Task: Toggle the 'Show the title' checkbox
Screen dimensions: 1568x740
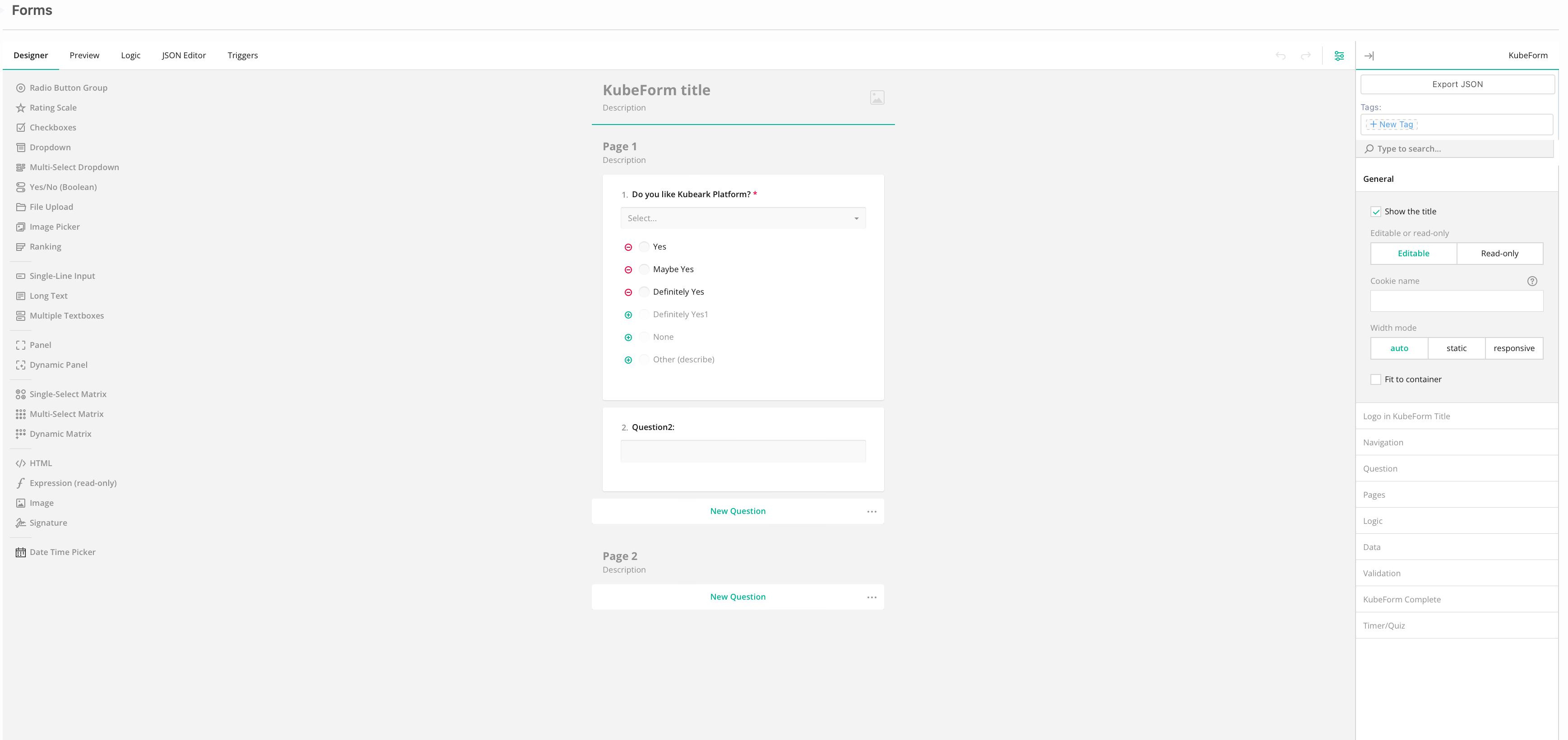Action: tap(1376, 212)
